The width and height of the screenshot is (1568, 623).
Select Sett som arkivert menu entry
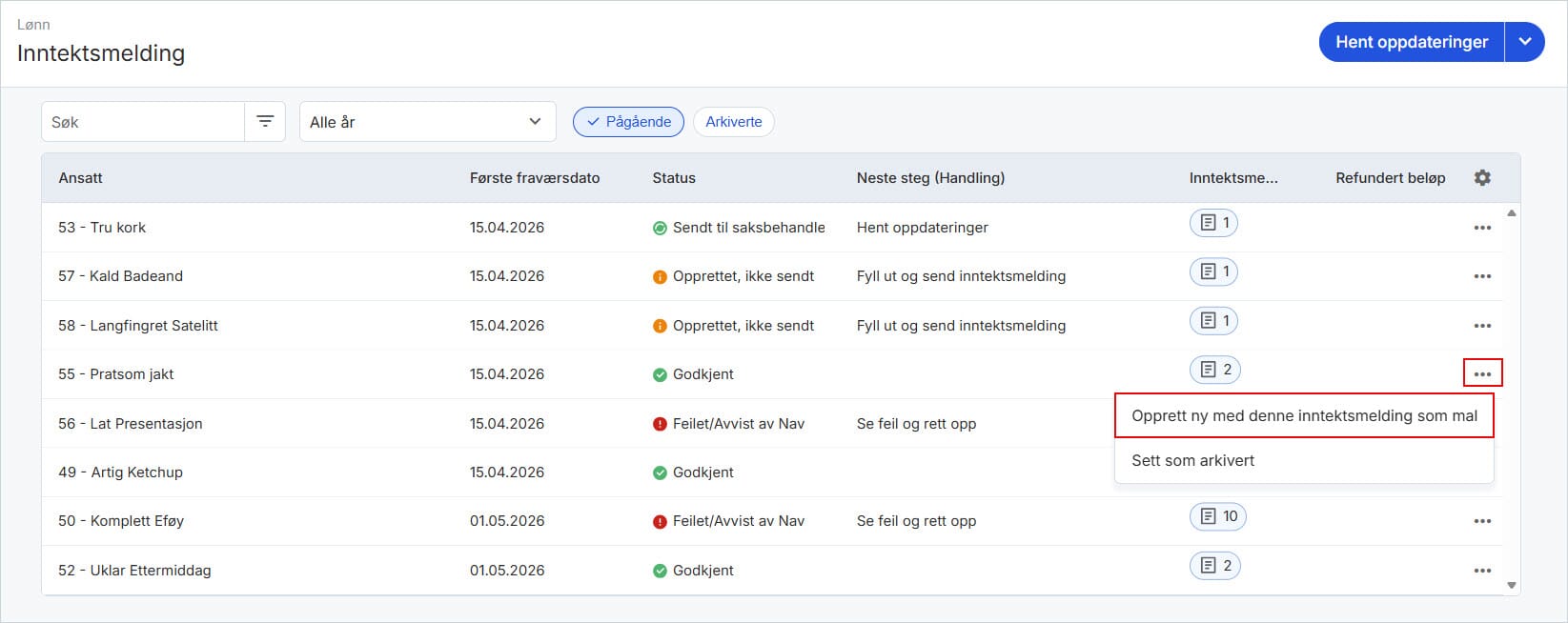[1304, 460]
